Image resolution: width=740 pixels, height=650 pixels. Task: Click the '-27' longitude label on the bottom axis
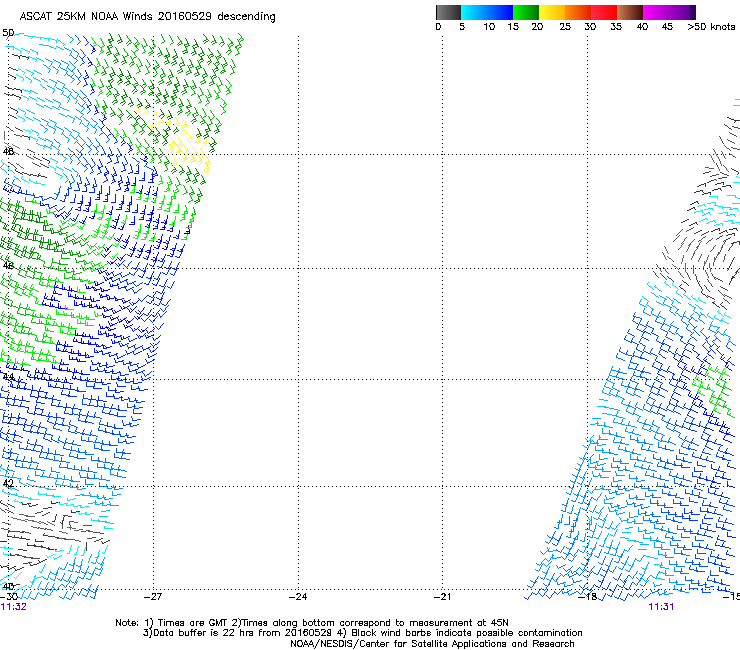[153, 597]
